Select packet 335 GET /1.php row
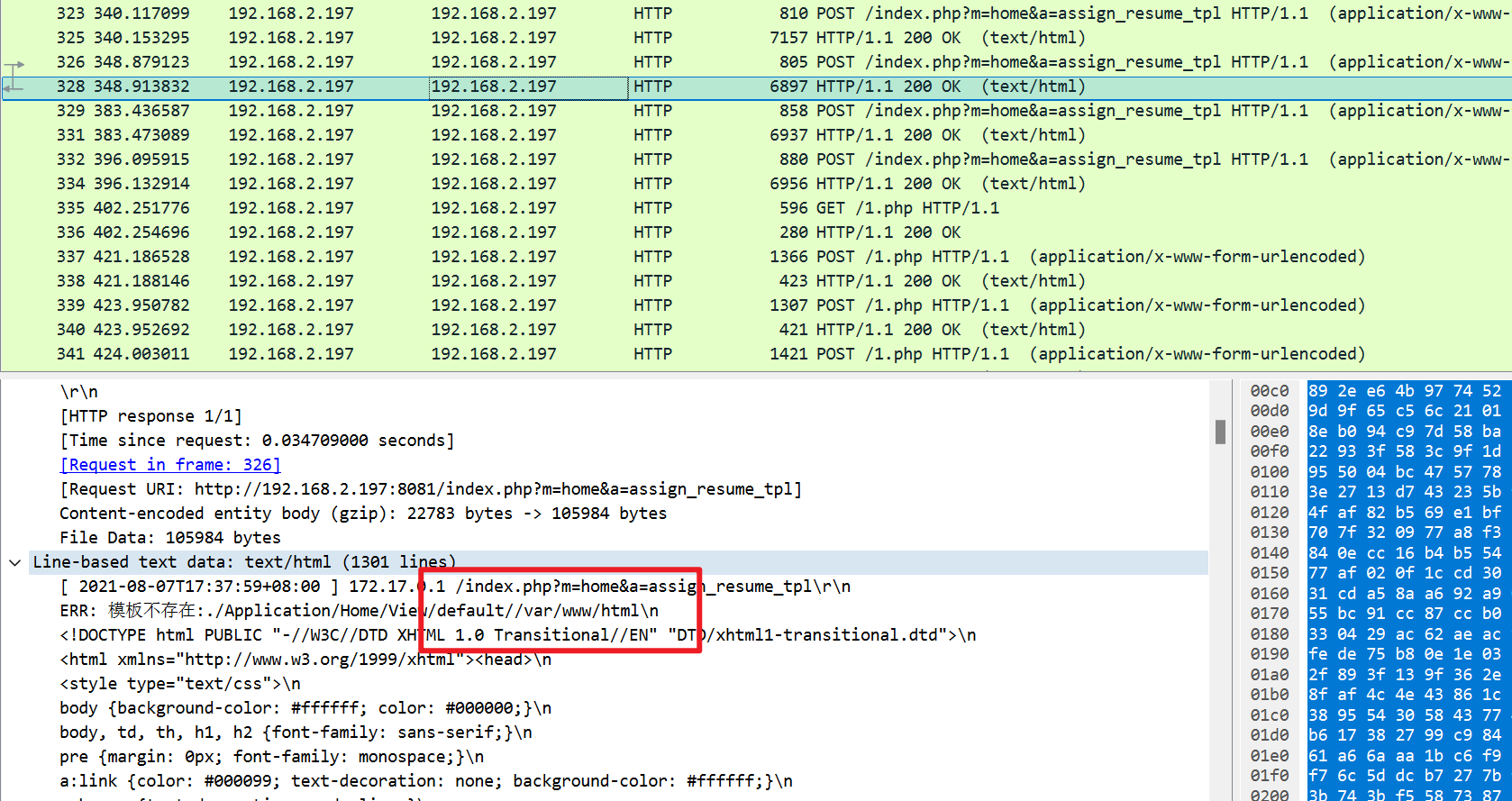This screenshot has width=1512, height=801. [x=756, y=208]
